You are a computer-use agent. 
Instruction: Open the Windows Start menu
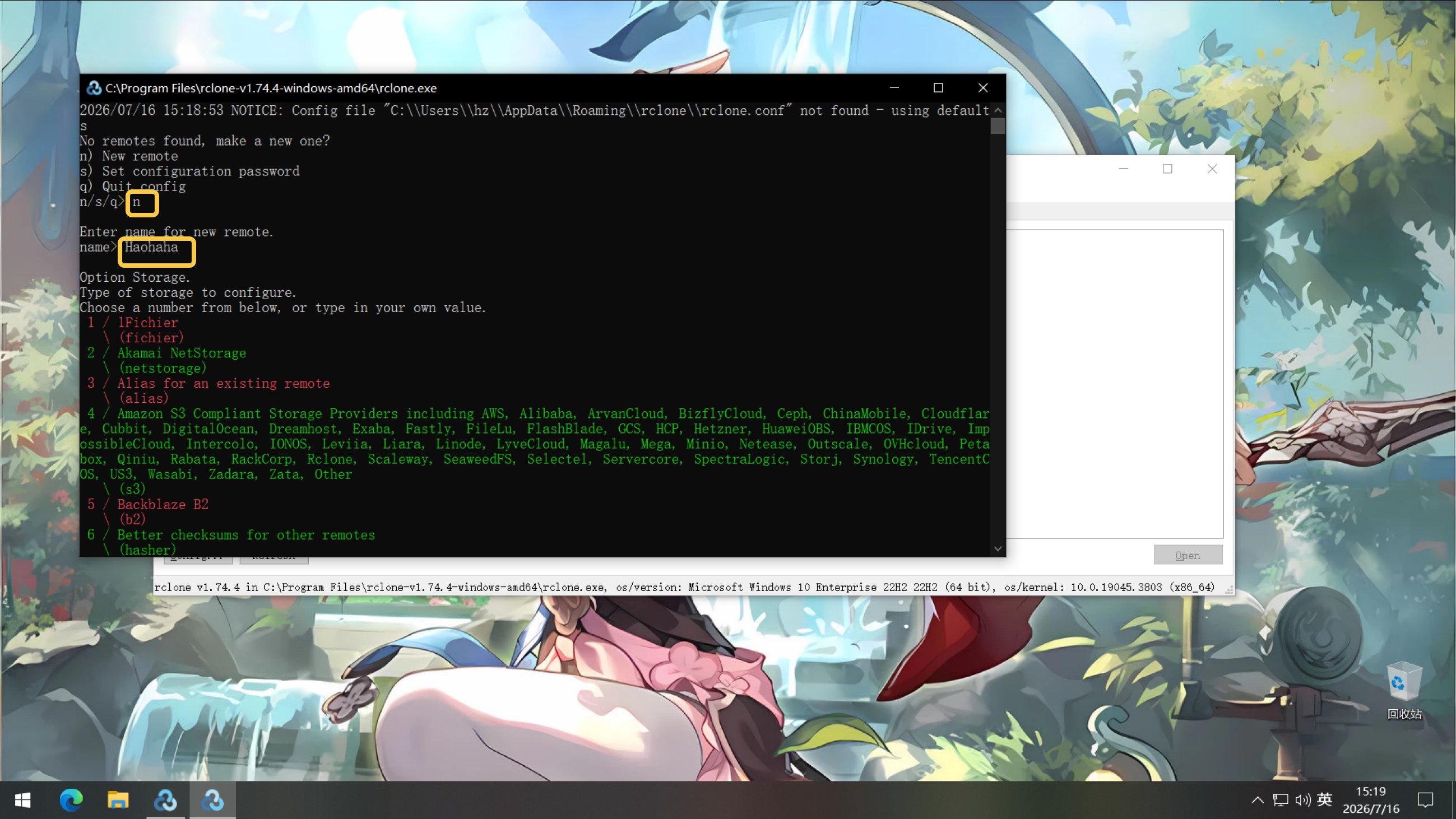[22, 800]
